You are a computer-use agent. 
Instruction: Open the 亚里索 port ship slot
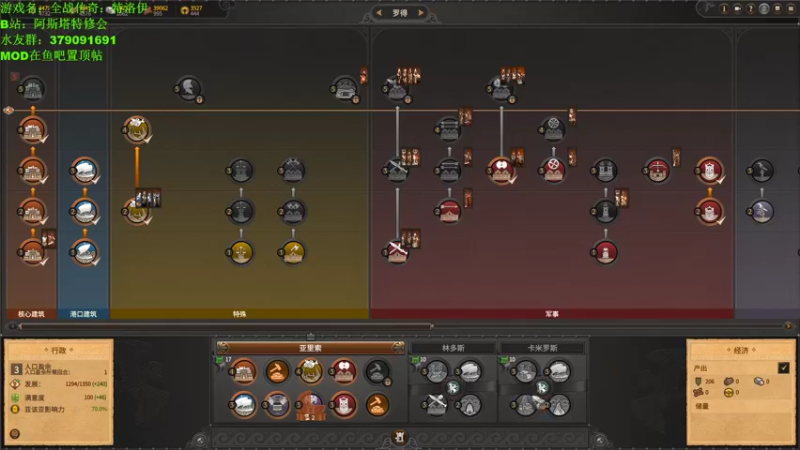pos(243,405)
